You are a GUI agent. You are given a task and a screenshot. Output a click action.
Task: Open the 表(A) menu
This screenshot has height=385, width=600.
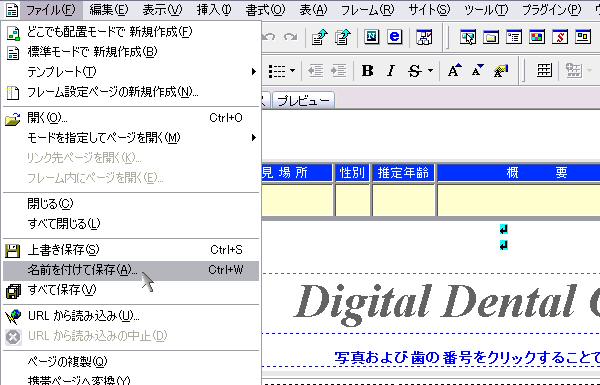click(x=313, y=10)
